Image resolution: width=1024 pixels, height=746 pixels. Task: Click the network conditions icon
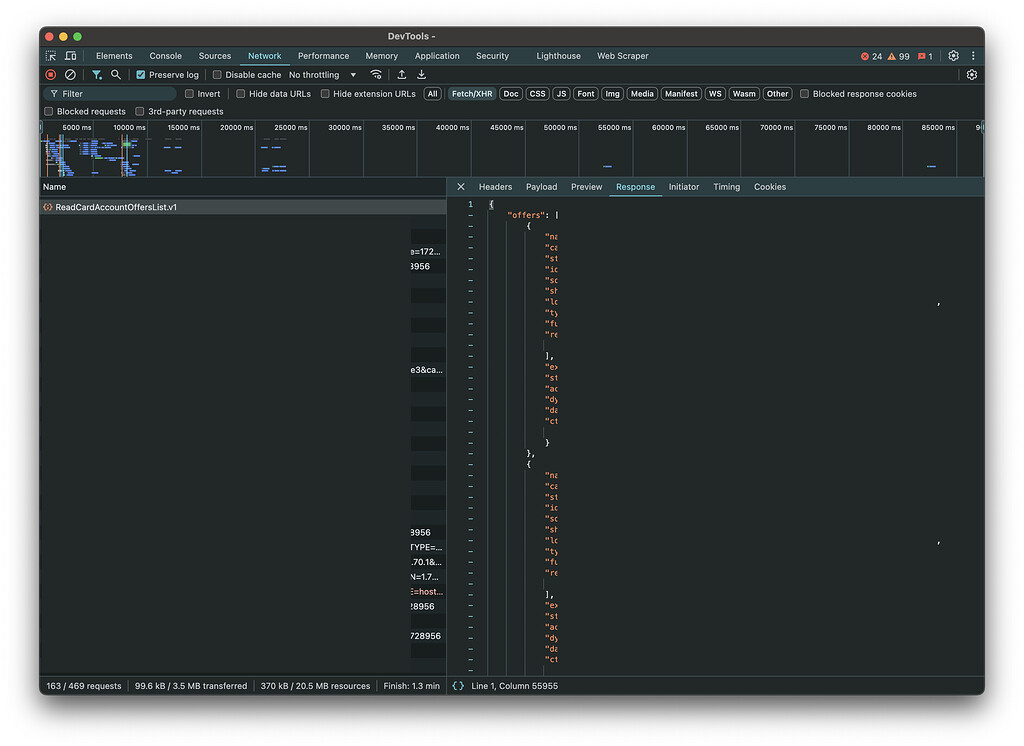point(376,74)
